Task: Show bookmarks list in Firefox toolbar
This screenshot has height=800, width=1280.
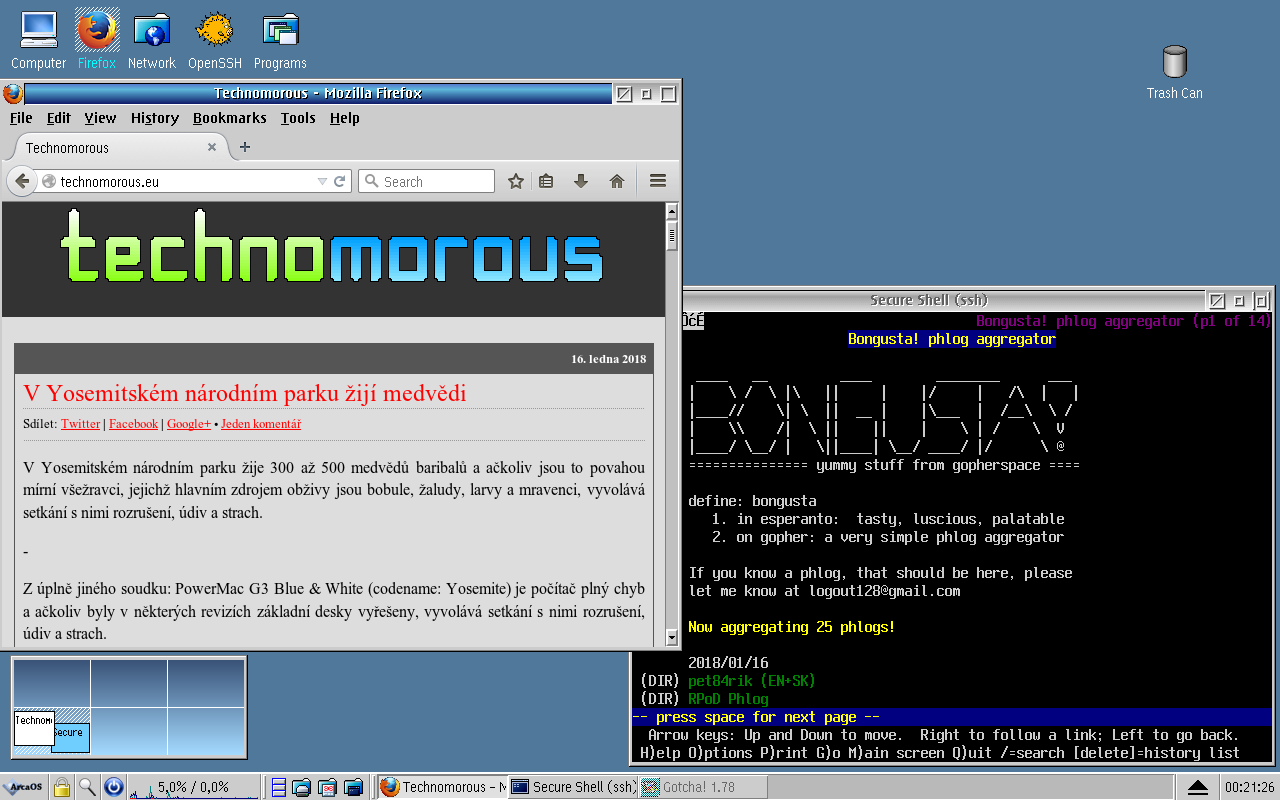Action: 546,181
